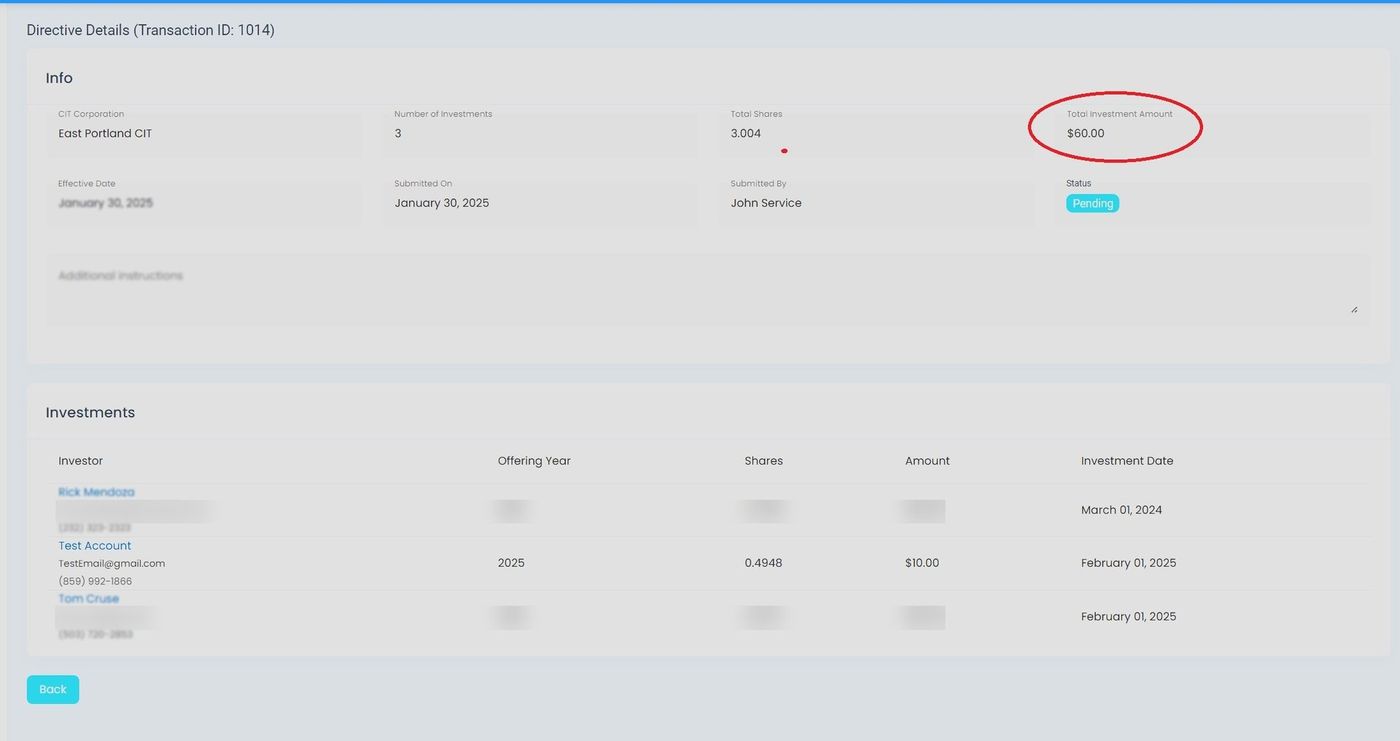Select the Submitted By field
This screenshot has height=741, width=1400.
(876, 203)
